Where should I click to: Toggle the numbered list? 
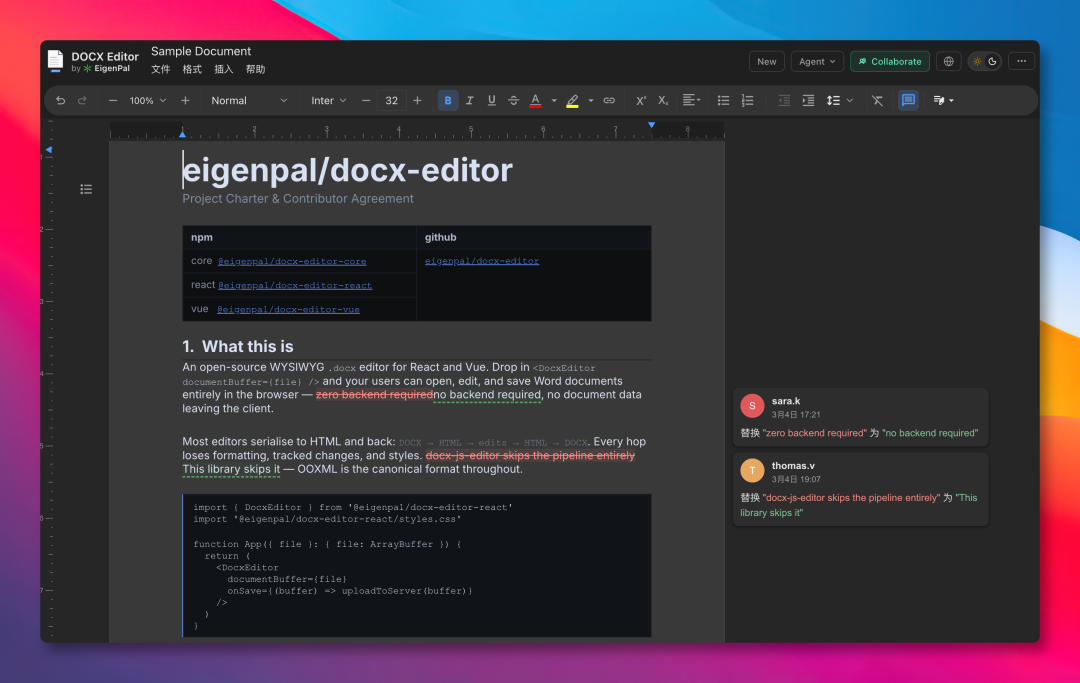747,101
